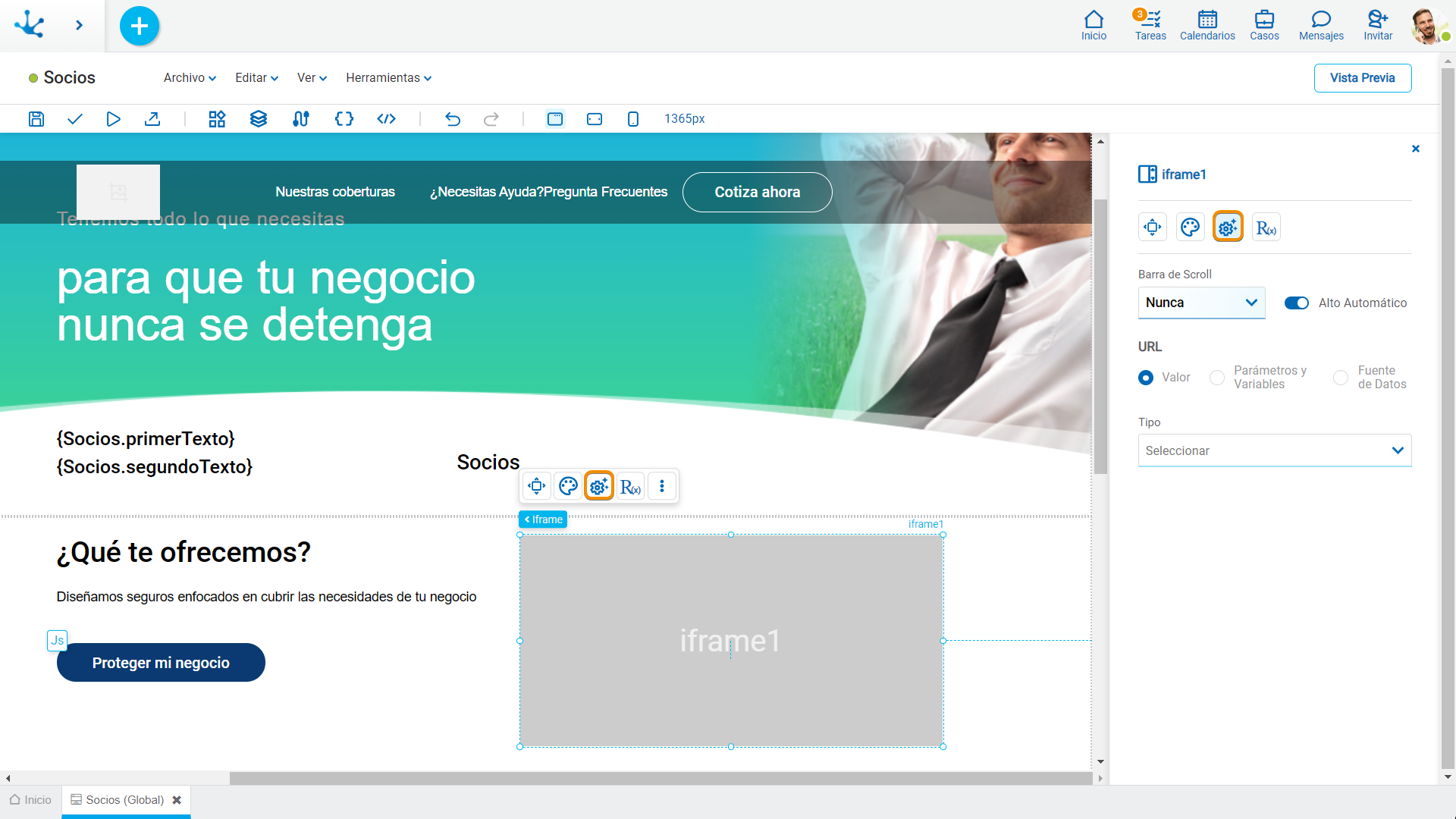Click Nuestras coberturas link
This screenshot has height=819, width=1456.
tap(335, 192)
